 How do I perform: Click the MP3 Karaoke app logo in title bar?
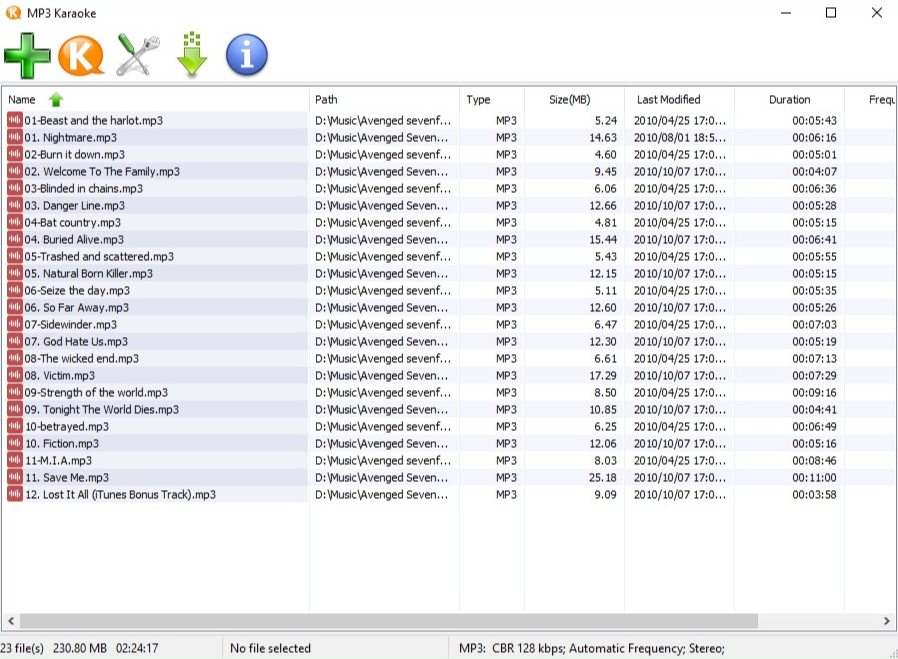13,13
